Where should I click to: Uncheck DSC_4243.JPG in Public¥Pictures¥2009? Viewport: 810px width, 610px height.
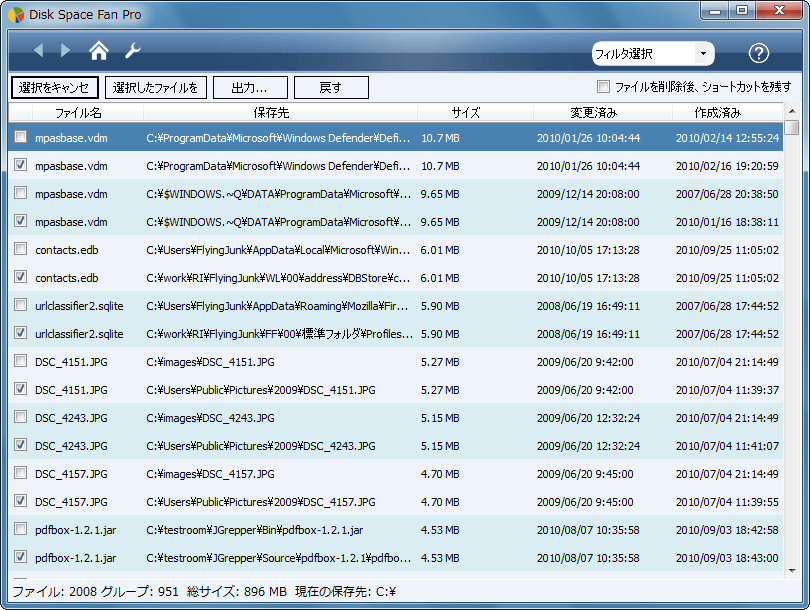click(x=21, y=444)
